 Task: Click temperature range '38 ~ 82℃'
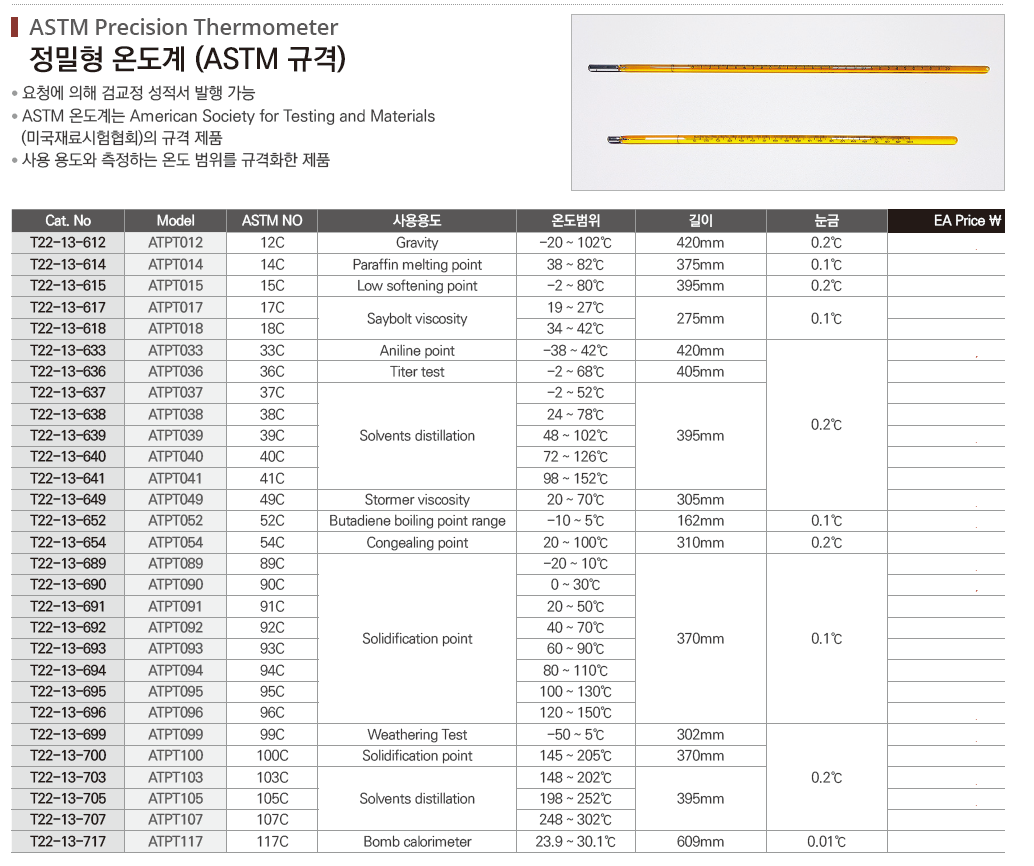tap(576, 264)
